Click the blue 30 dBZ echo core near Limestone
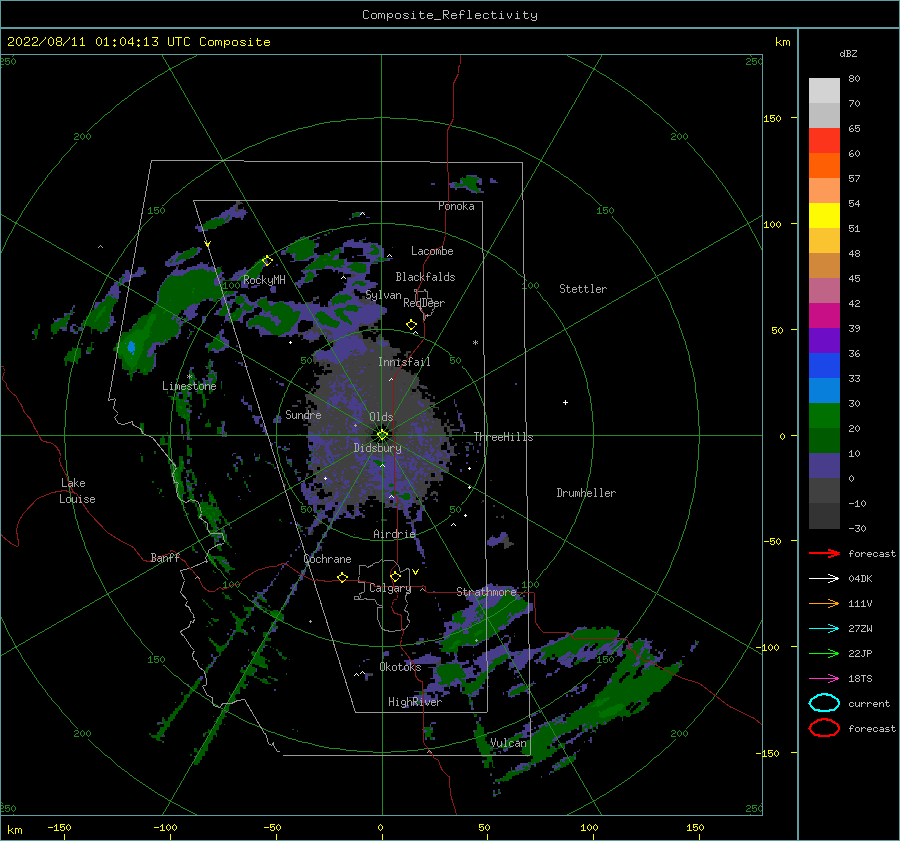 pos(131,347)
